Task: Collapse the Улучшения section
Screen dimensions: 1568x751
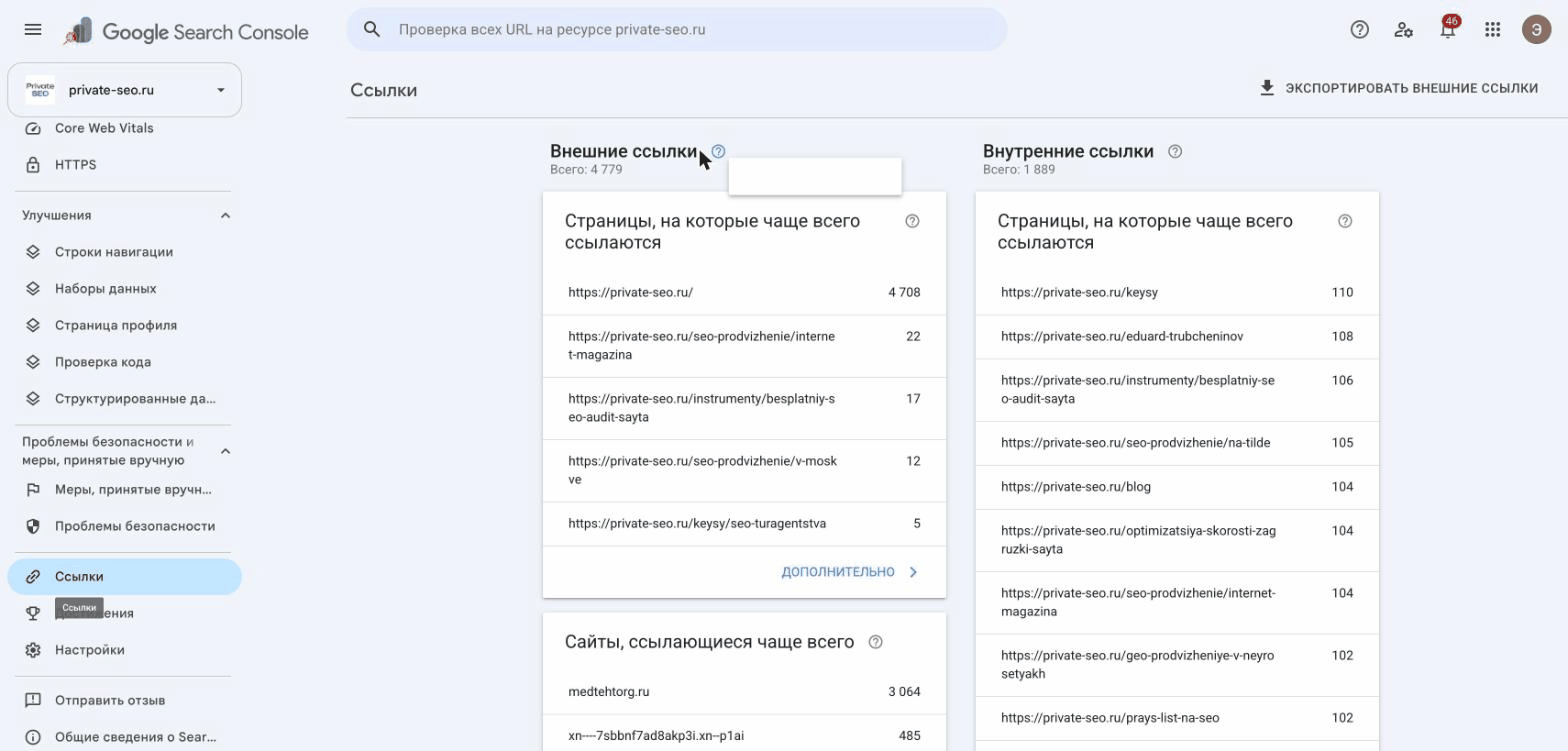Action: [x=225, y=216]
